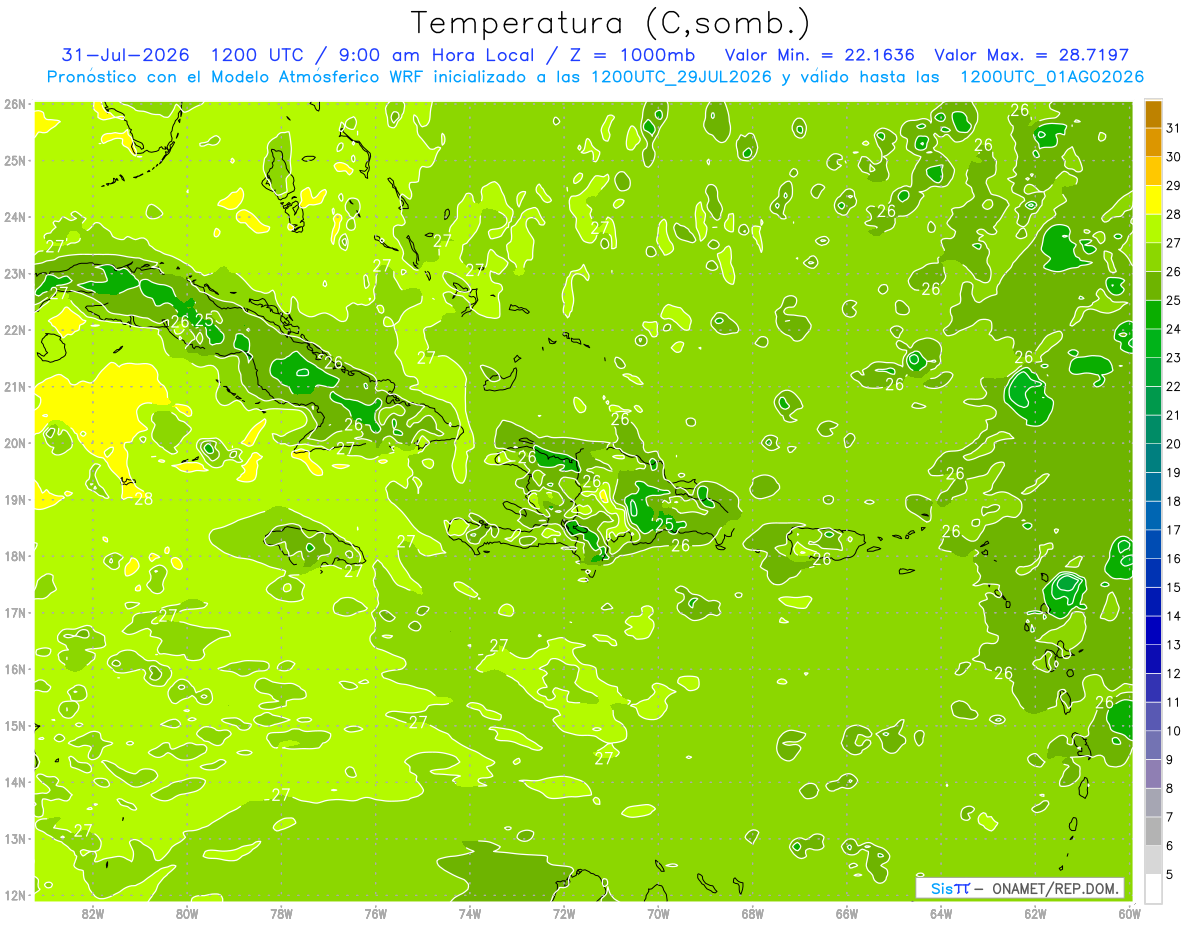Viewport: 1200px width, 927px height.
Task: Click the gray legend band between 6 and 7
Action: [1153, 831]
